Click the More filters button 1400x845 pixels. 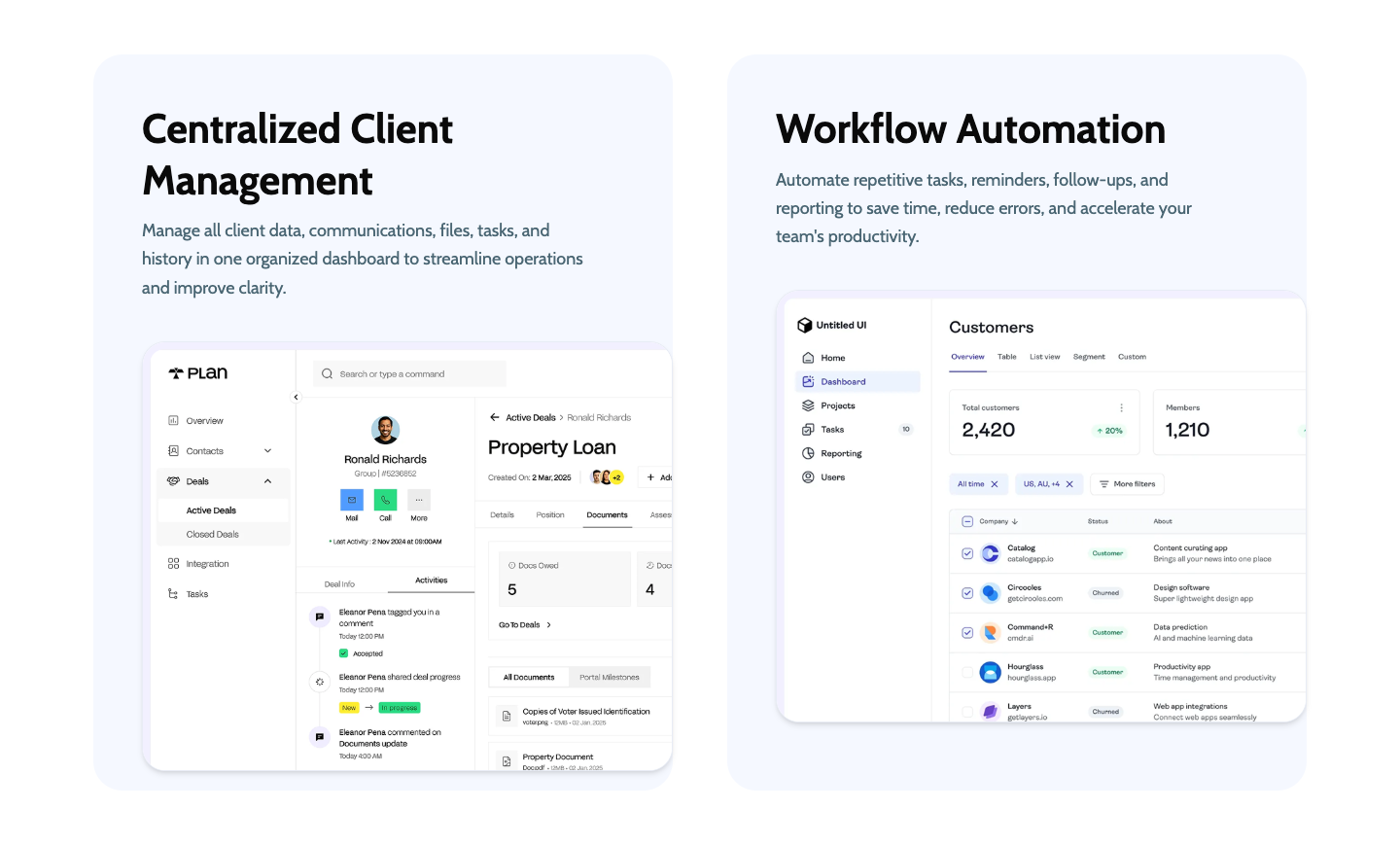[1128, 484]
